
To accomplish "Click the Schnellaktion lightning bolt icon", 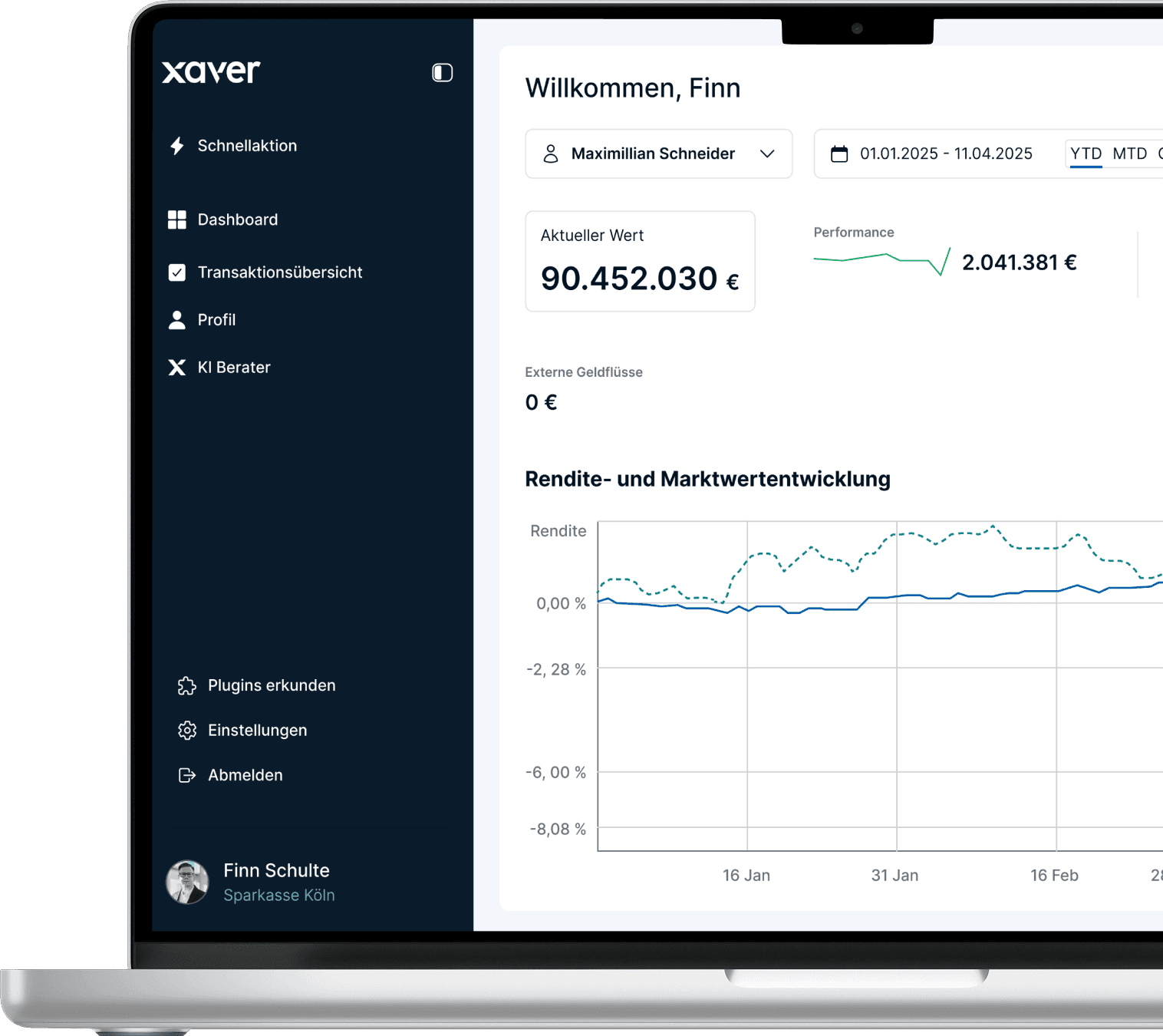I will point(177,146).
